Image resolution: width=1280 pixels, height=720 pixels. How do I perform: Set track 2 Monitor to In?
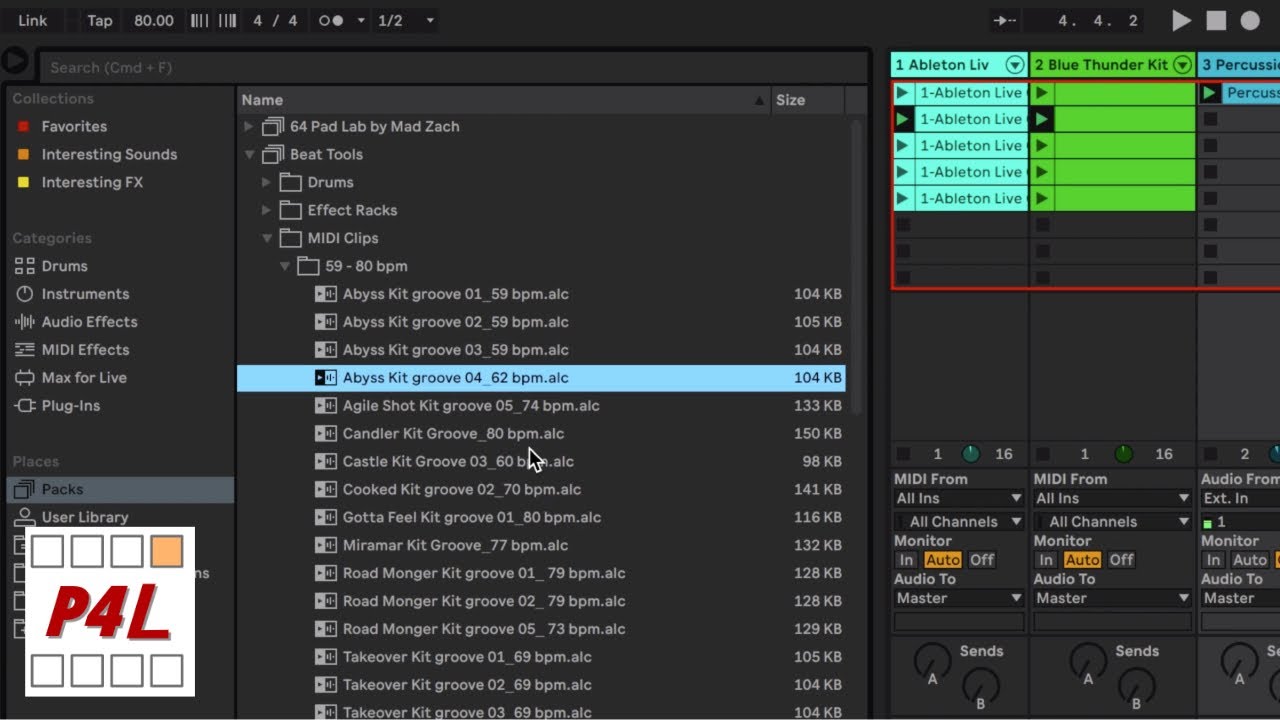tap(1046, 560)
